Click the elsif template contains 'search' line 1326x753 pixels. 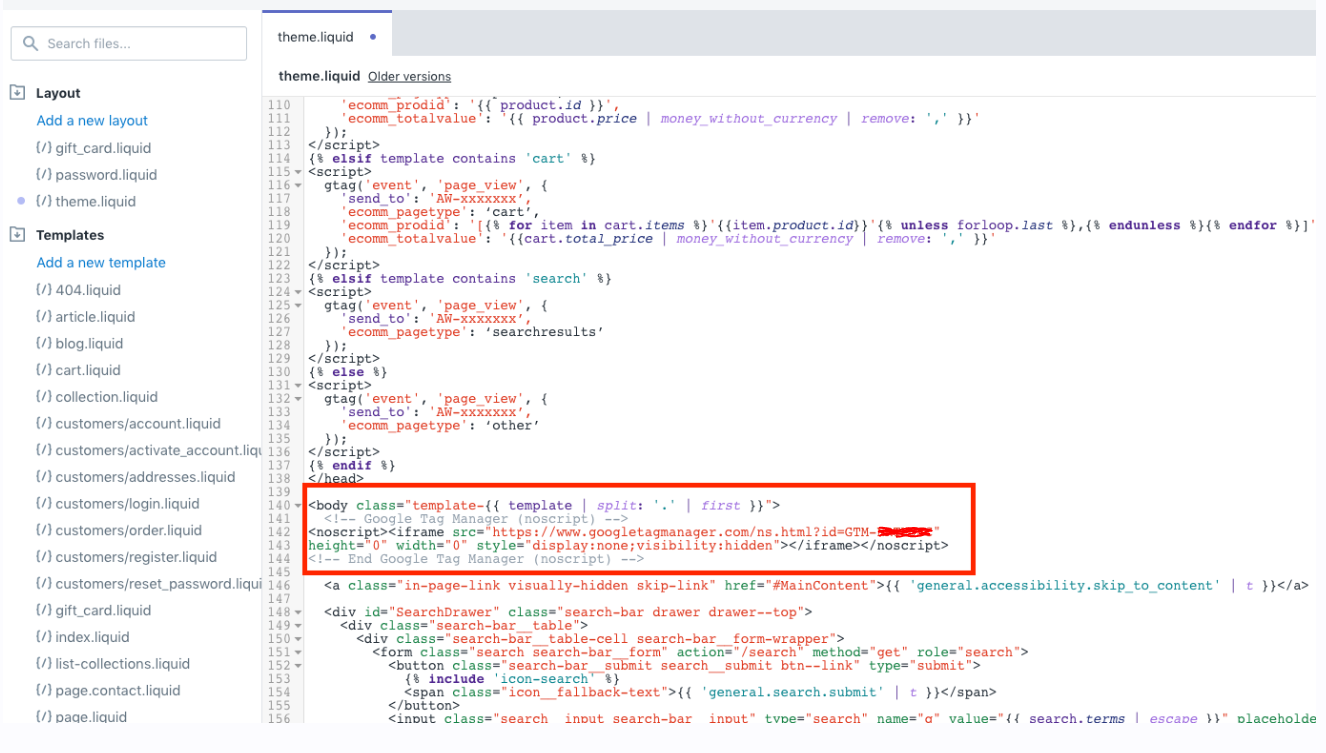click(x=460, y=278)
